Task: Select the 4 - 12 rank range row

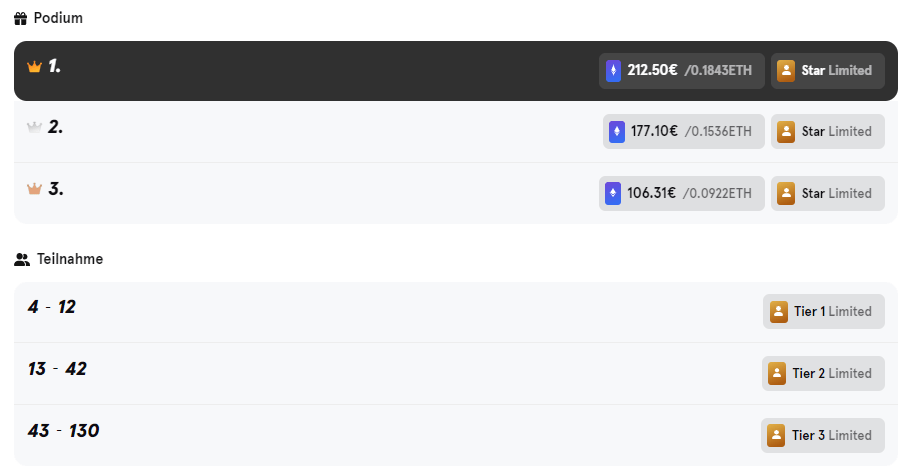Action: point(456,312)
